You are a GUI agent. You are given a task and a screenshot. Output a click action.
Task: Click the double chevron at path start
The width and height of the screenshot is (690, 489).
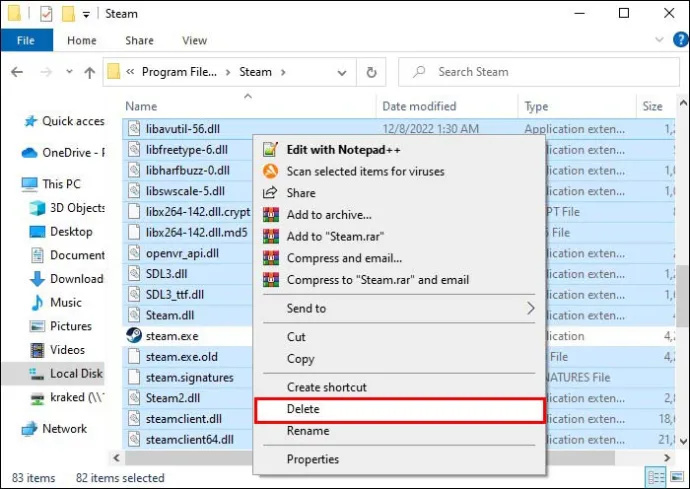point(130,72)
